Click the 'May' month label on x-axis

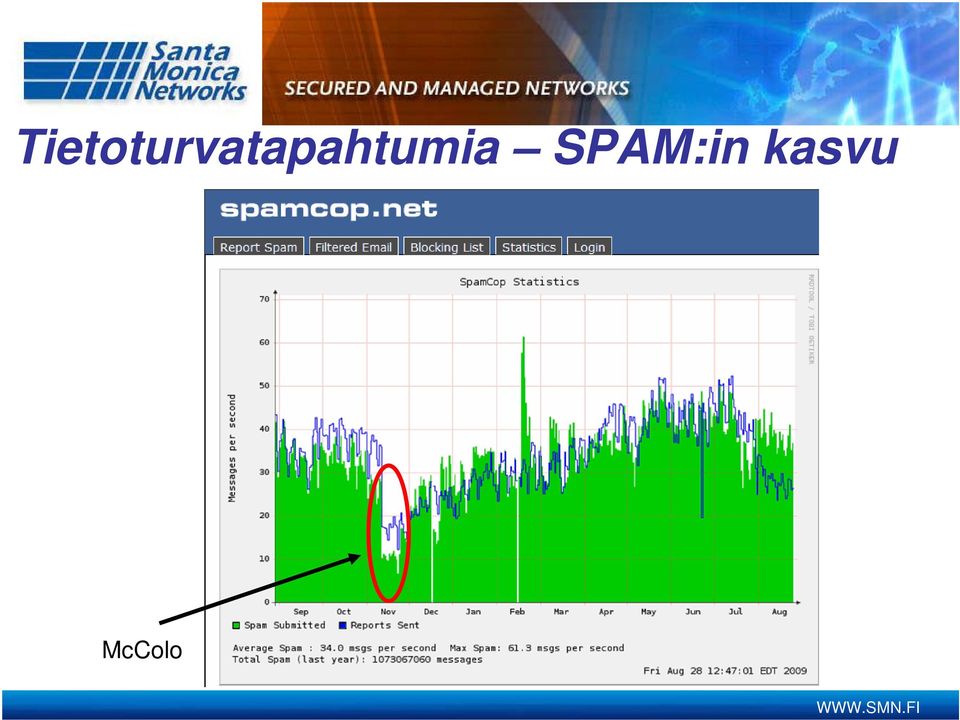(x=648, y=612)
